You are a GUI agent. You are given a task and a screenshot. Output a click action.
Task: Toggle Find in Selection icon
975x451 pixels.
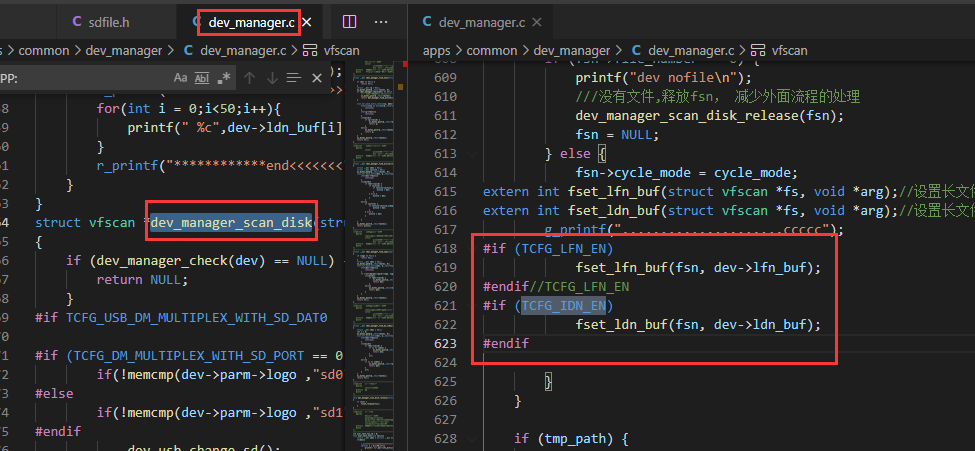tap(293, 78)
